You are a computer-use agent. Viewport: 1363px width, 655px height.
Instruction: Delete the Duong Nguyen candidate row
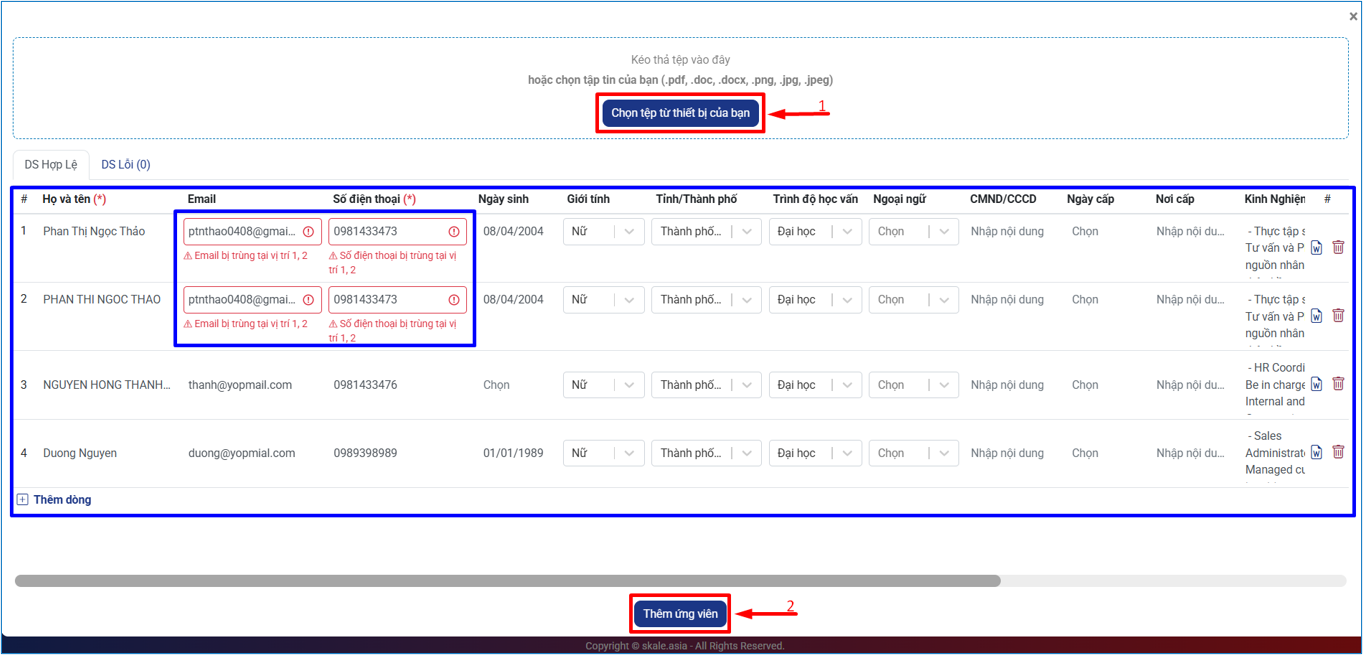[1338, 452]
